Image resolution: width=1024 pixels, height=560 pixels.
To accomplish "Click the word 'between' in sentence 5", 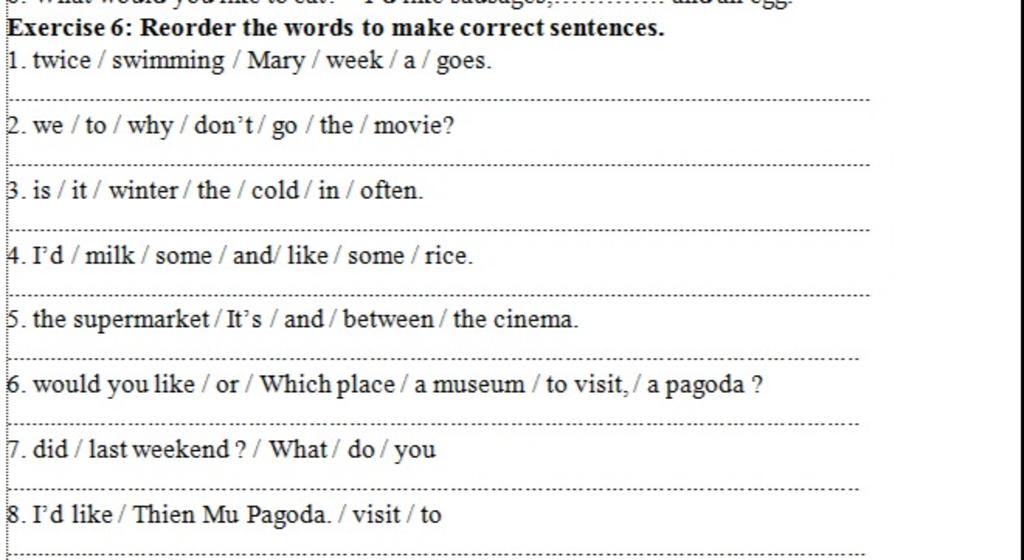I will [x=388, y=319].
